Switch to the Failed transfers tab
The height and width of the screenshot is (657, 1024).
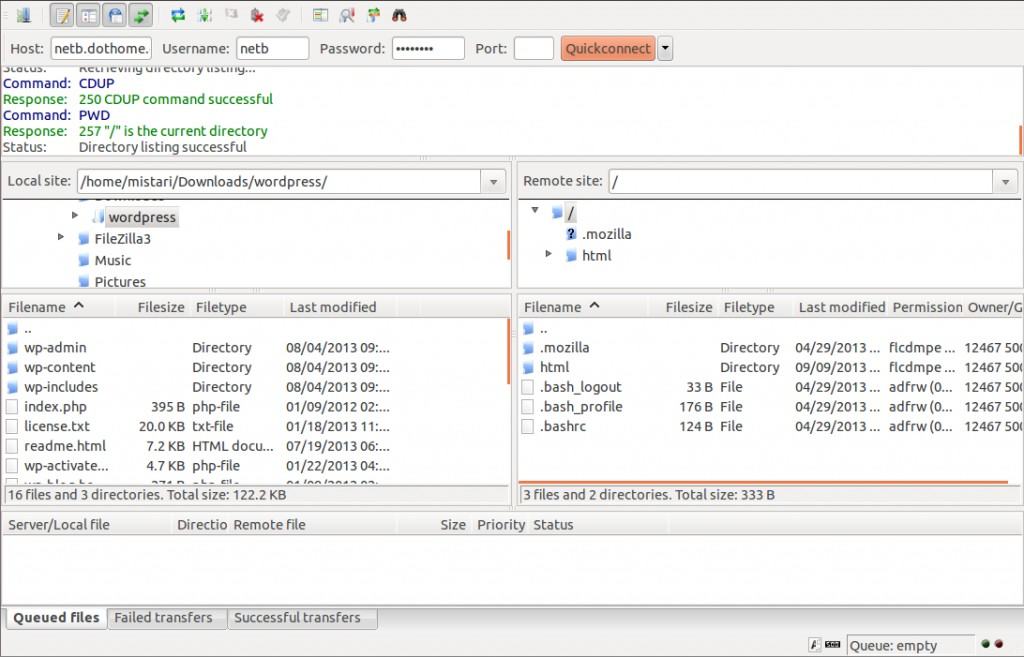point(163,618)
